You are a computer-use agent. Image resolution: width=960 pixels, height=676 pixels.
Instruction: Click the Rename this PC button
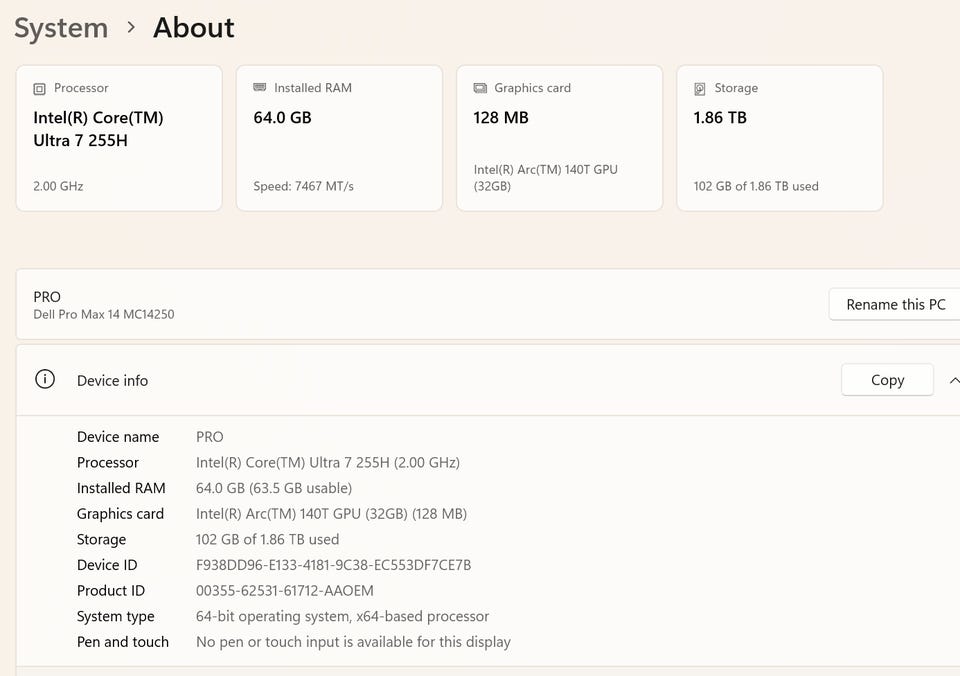(894, 304)
